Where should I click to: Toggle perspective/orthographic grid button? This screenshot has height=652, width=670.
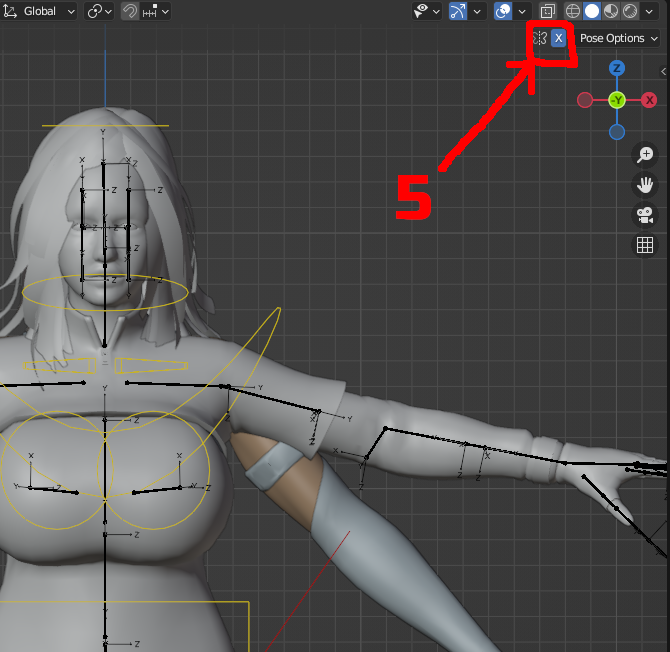click(x=645, y=245)
